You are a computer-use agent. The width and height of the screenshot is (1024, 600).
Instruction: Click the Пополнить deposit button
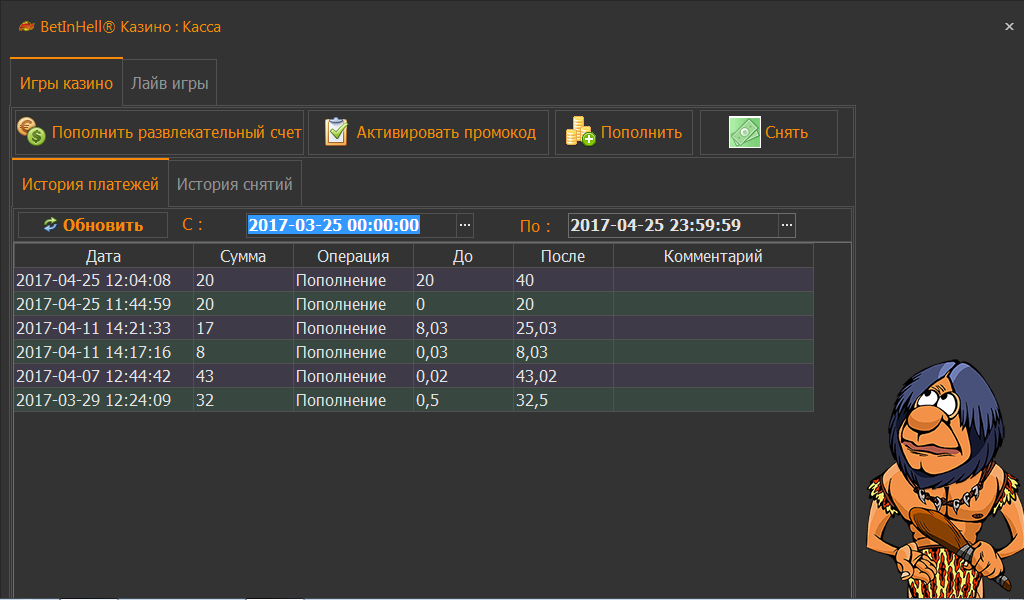coord(624,133)
